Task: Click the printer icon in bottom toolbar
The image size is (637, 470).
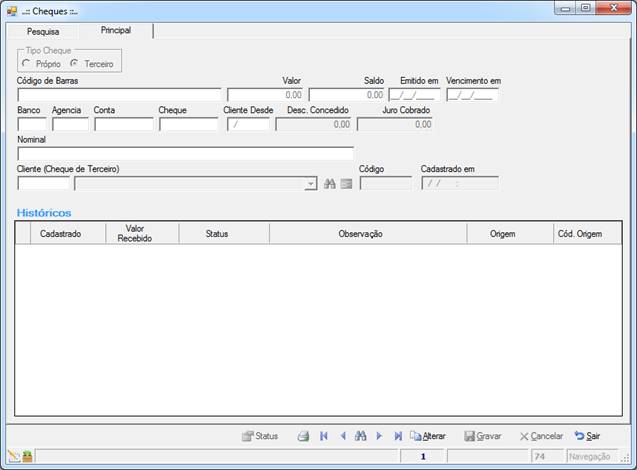Action: (x=303, y=436)
